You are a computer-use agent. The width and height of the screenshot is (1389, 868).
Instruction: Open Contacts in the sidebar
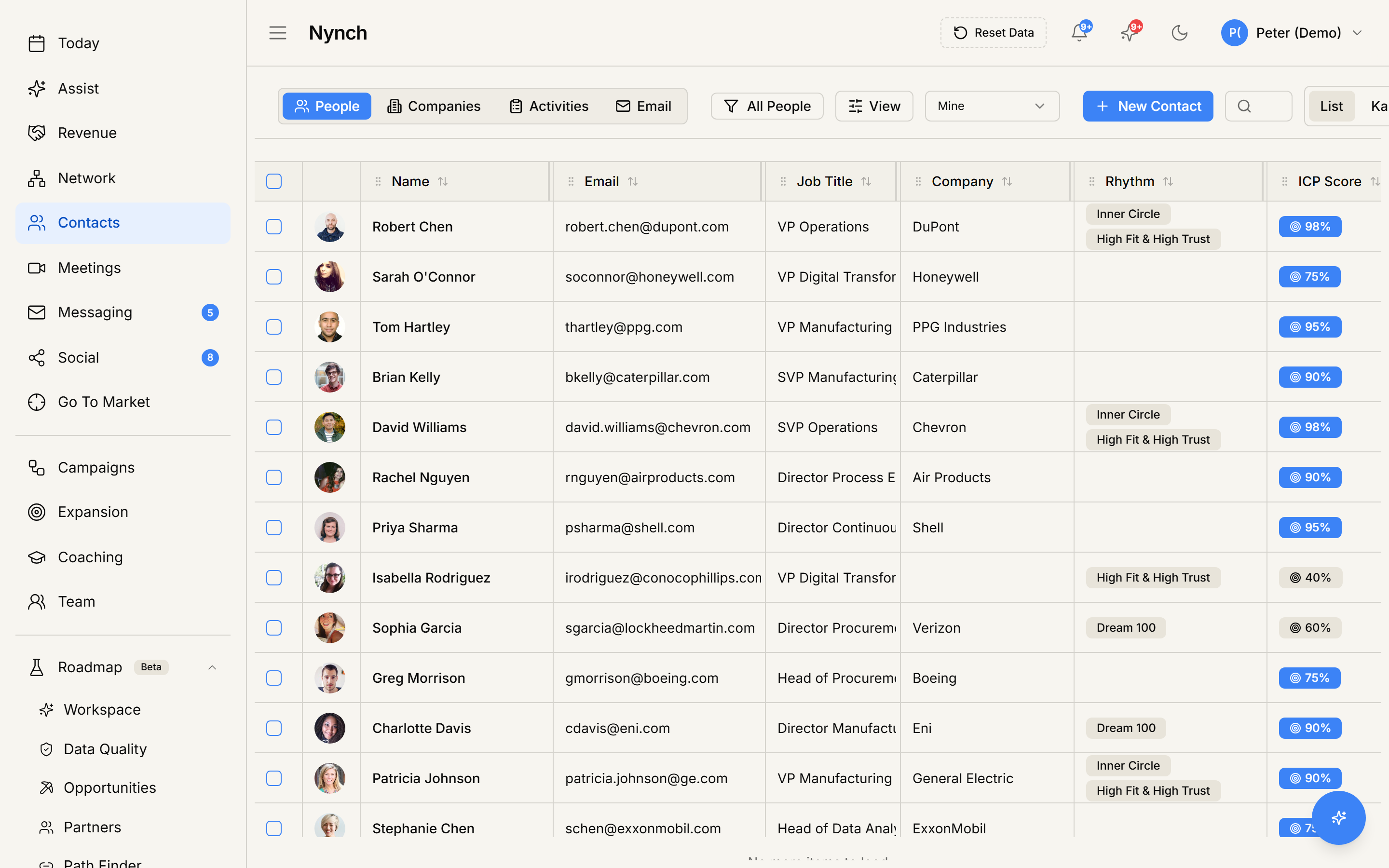coord(123,223)
